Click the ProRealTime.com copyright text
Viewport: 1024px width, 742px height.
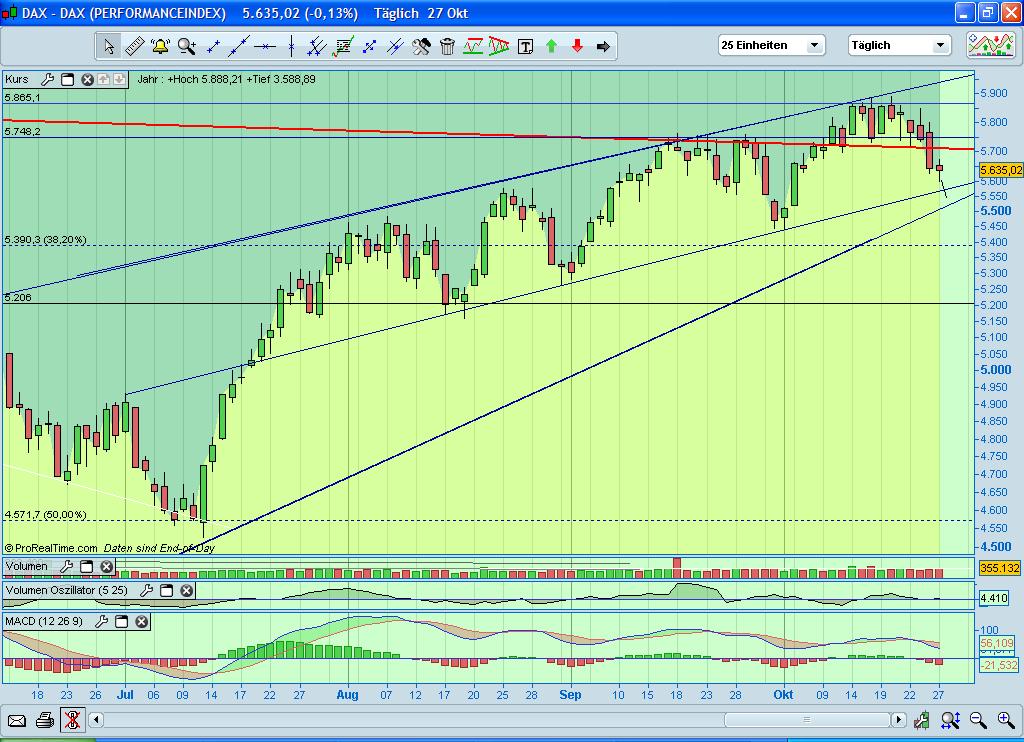click(x=51, y=548)
